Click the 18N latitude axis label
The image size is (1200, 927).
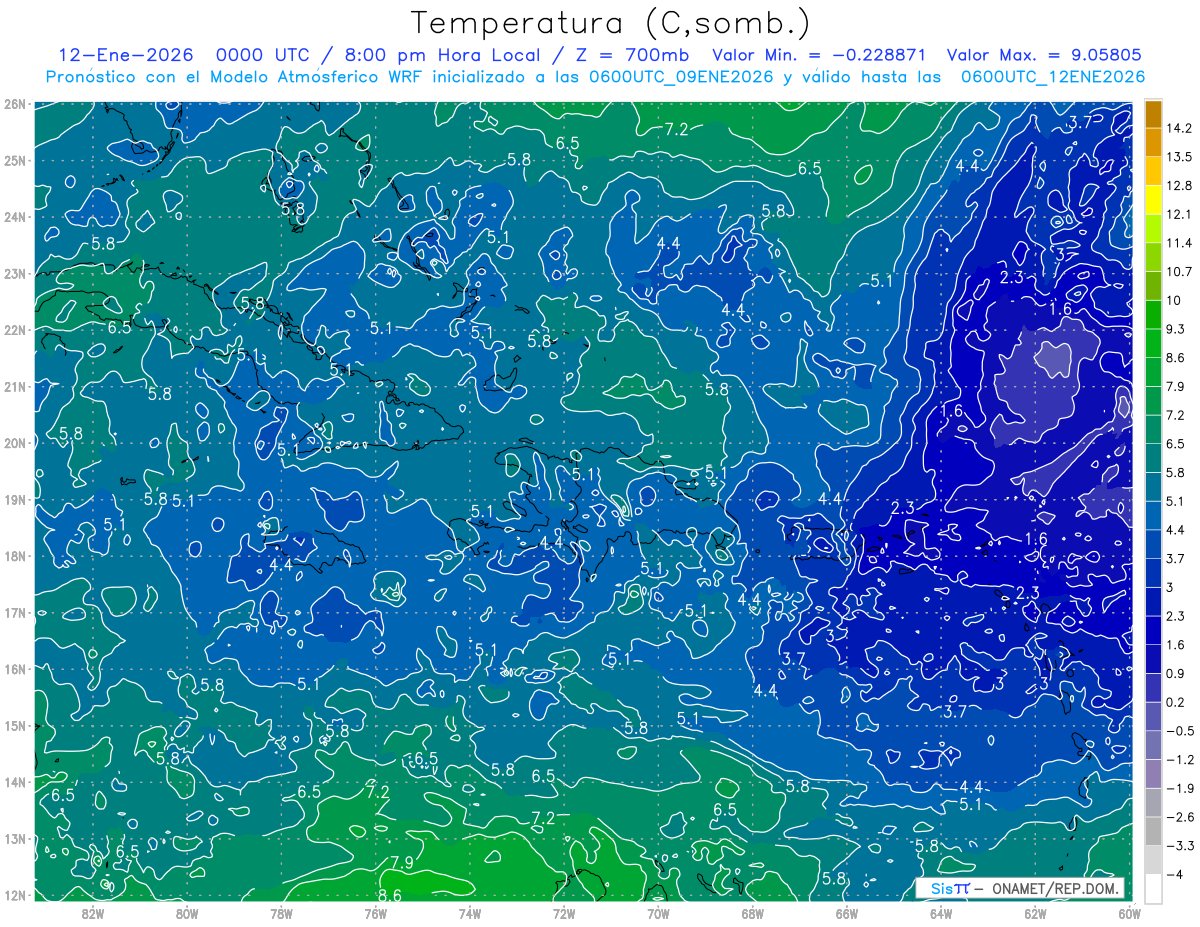click(14, 555)
